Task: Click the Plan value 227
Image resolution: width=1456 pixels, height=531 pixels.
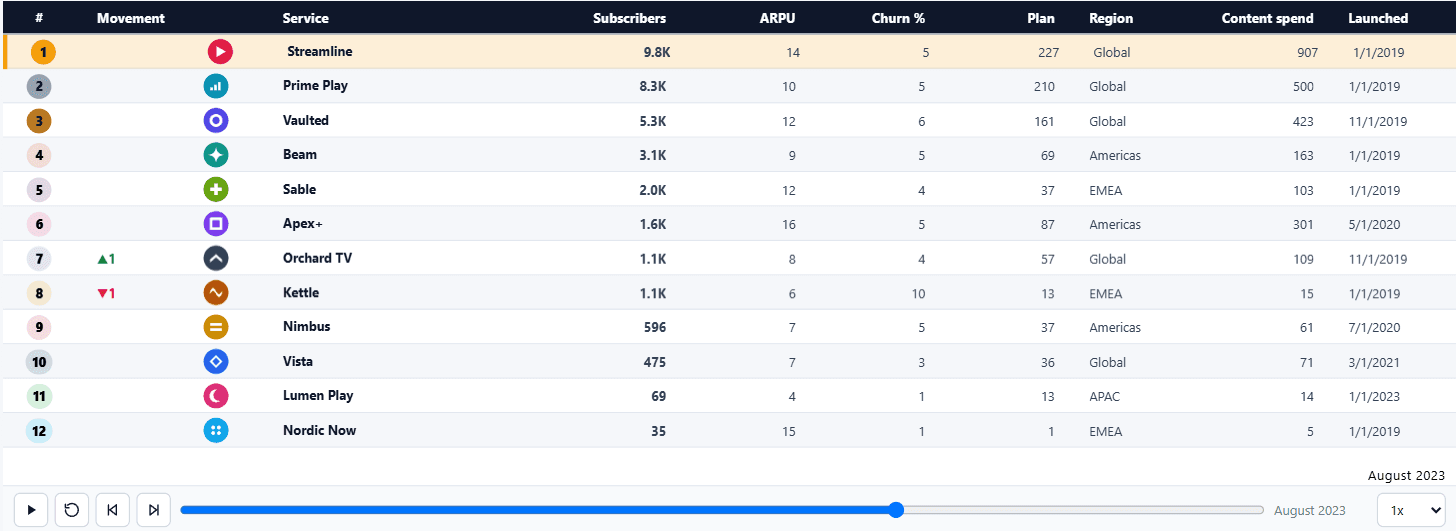Action: pyautogui.click(x=1048, y=53)
